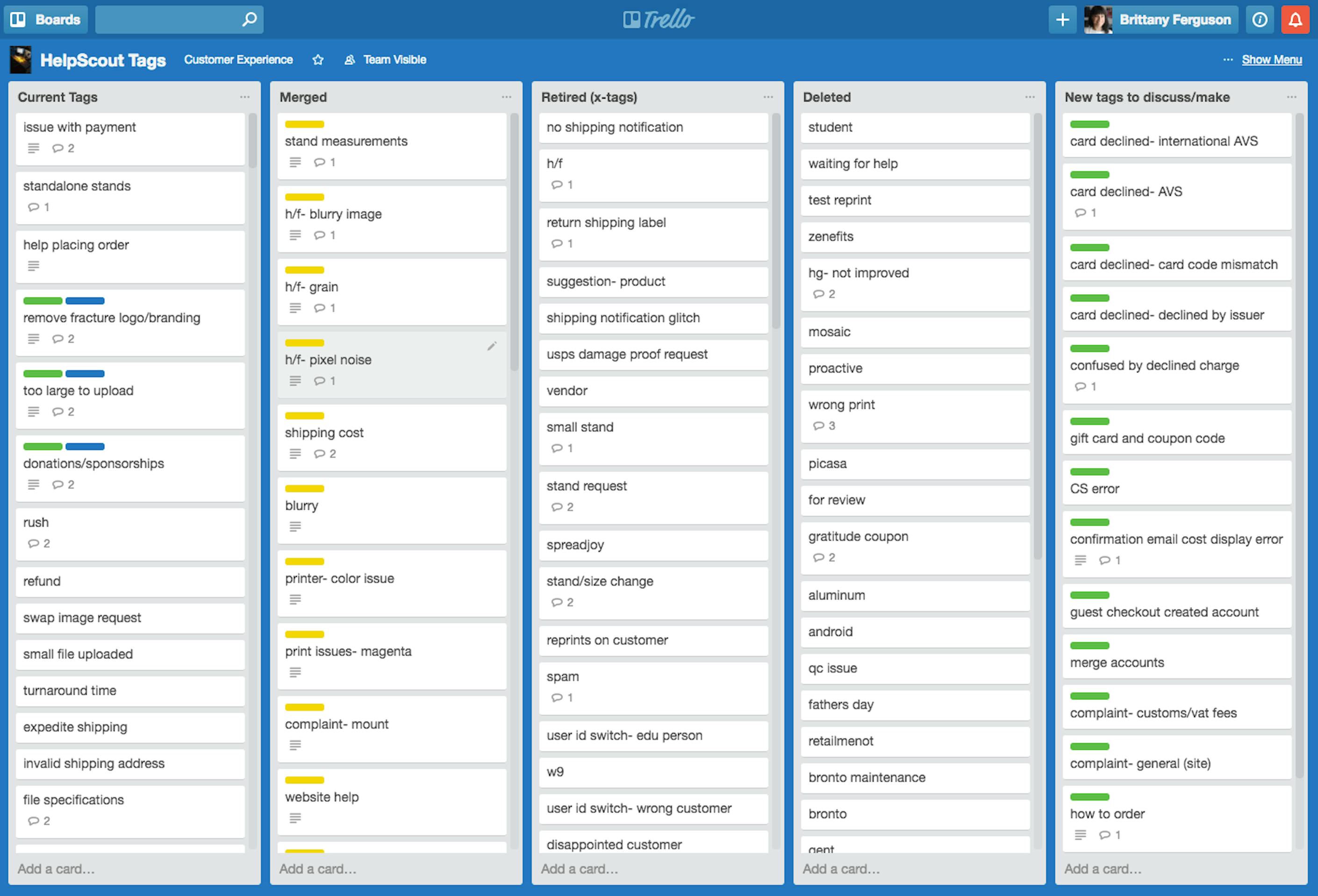Open the gift card and coupon code card

coord(1177,432)
